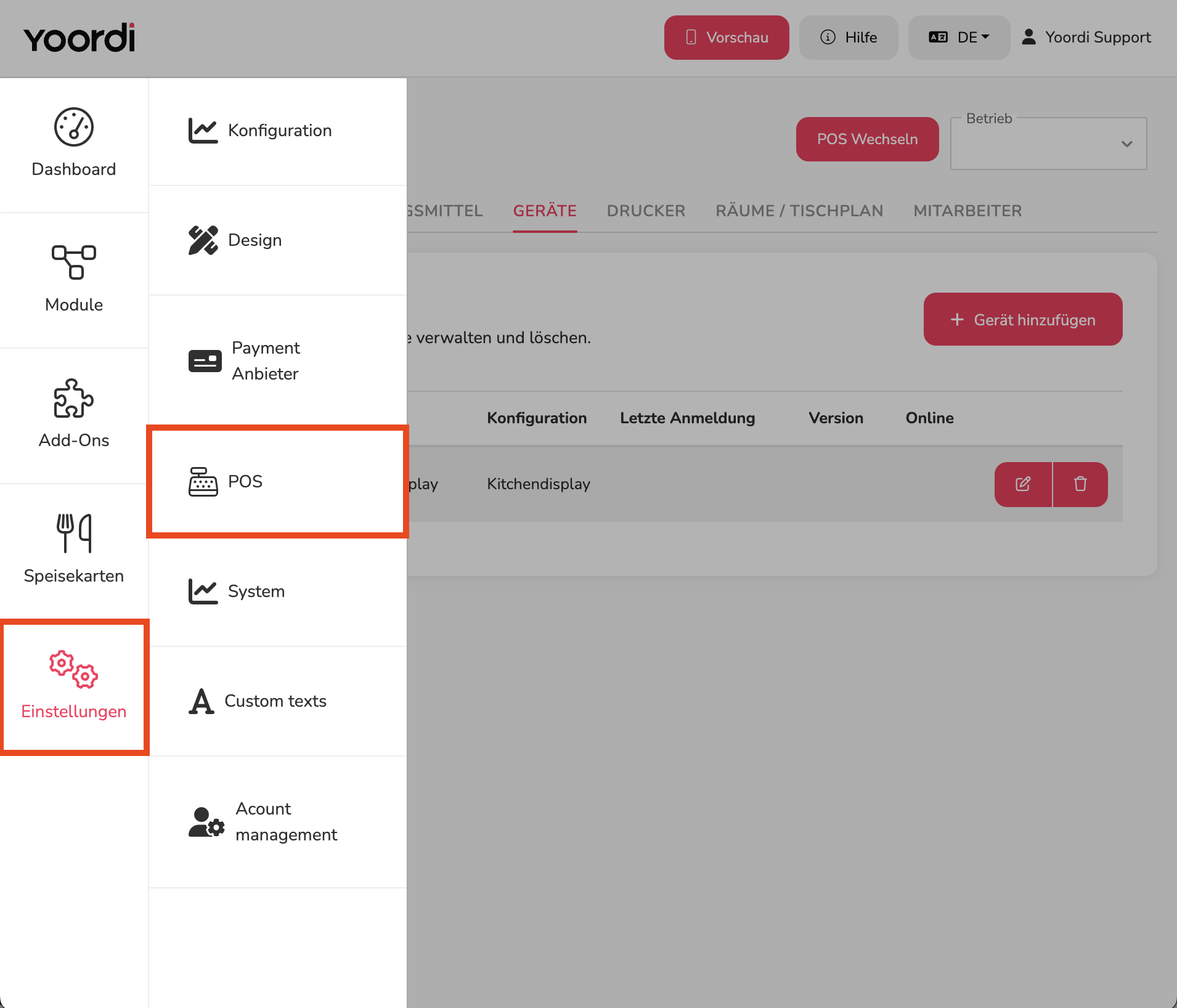
Task: Click the Gerät hinzufügen button
Action: 1023,319
